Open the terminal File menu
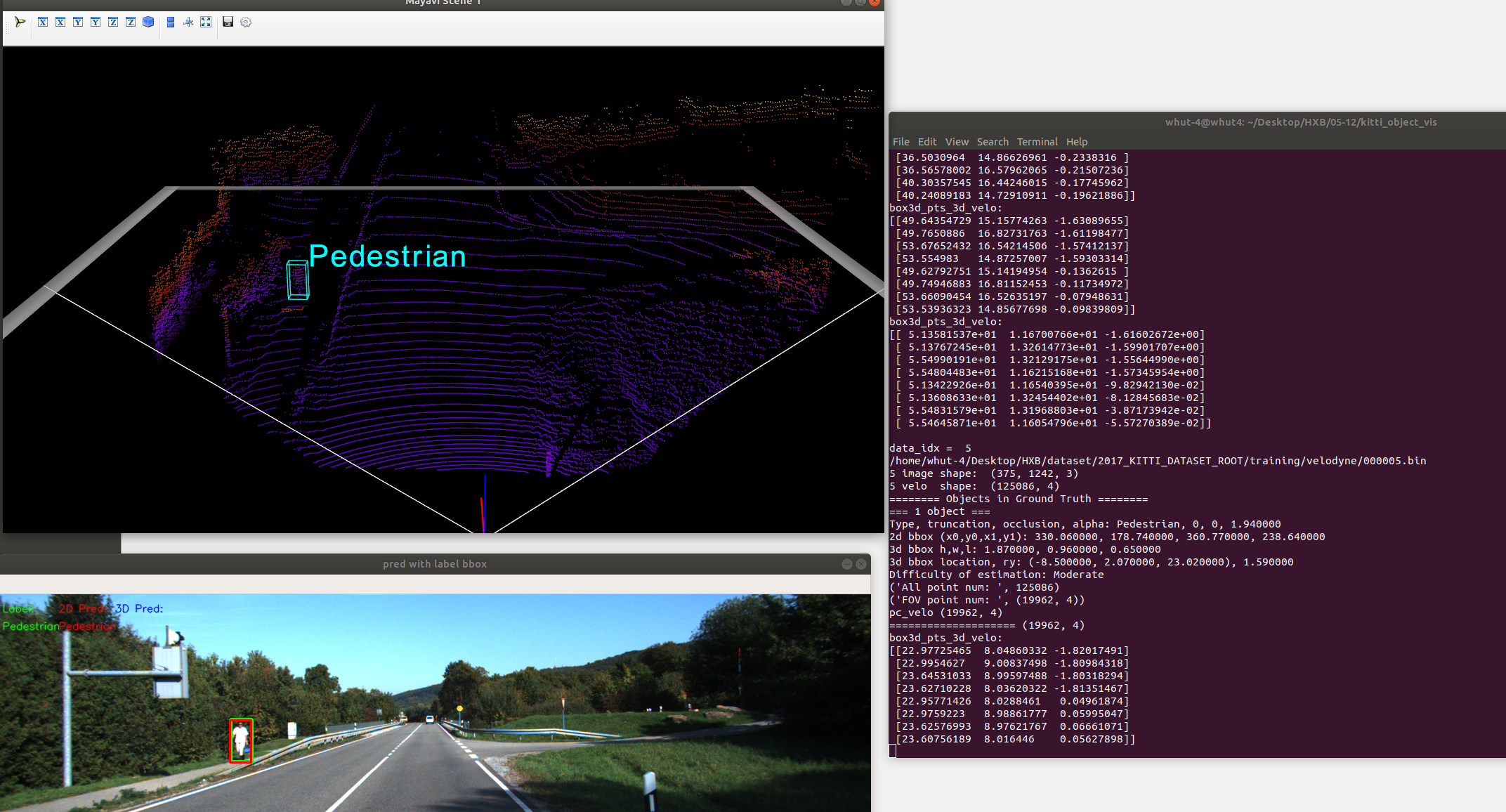Image resolution: width=1506 pixels, height=812 pixels. pyautogui.click(x=901, y=142)
